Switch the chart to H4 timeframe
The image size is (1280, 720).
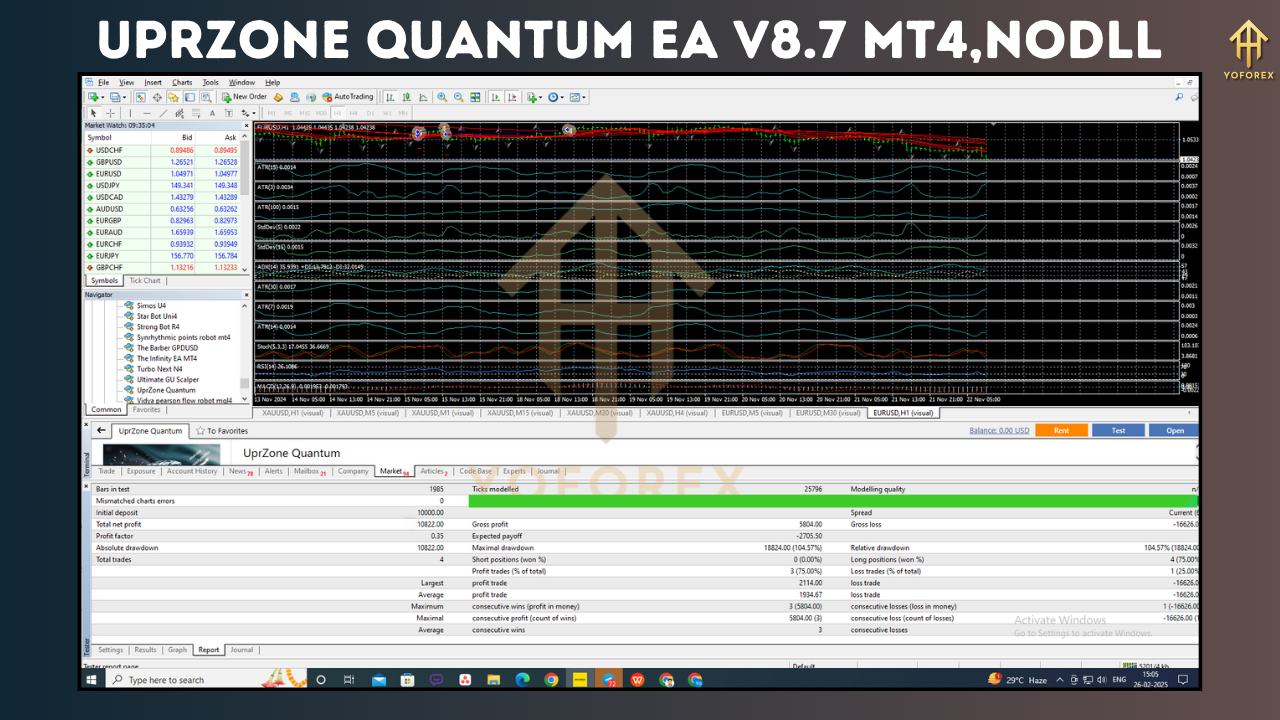(x=355, y=113)
